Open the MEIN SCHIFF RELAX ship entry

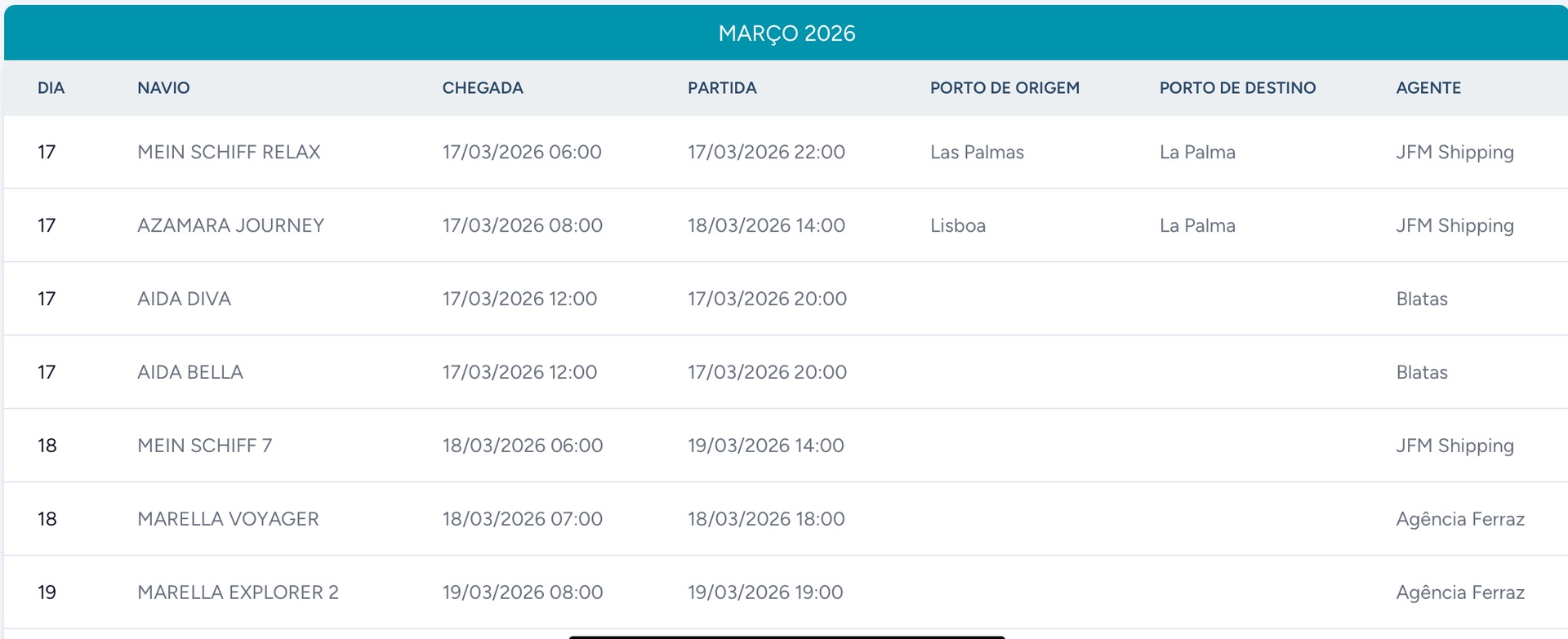[229, 152]
